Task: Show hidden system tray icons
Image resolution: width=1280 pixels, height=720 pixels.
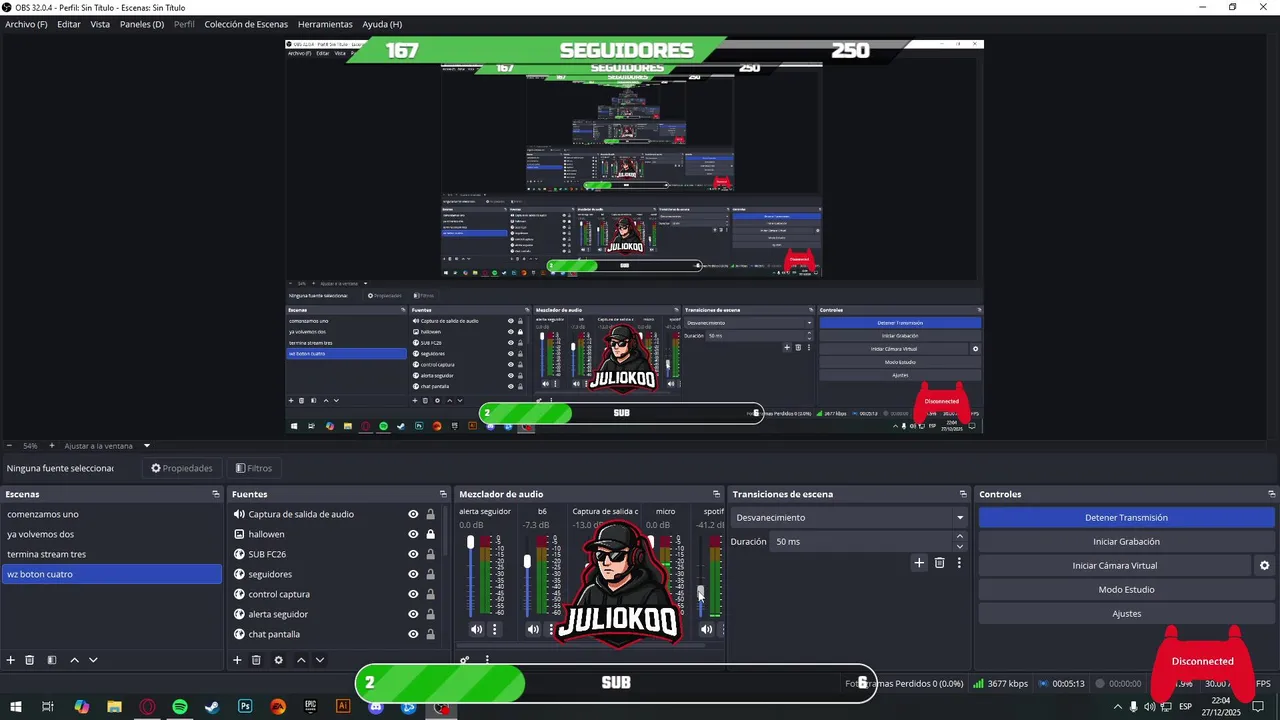Action: click(x=1117, y=707)
